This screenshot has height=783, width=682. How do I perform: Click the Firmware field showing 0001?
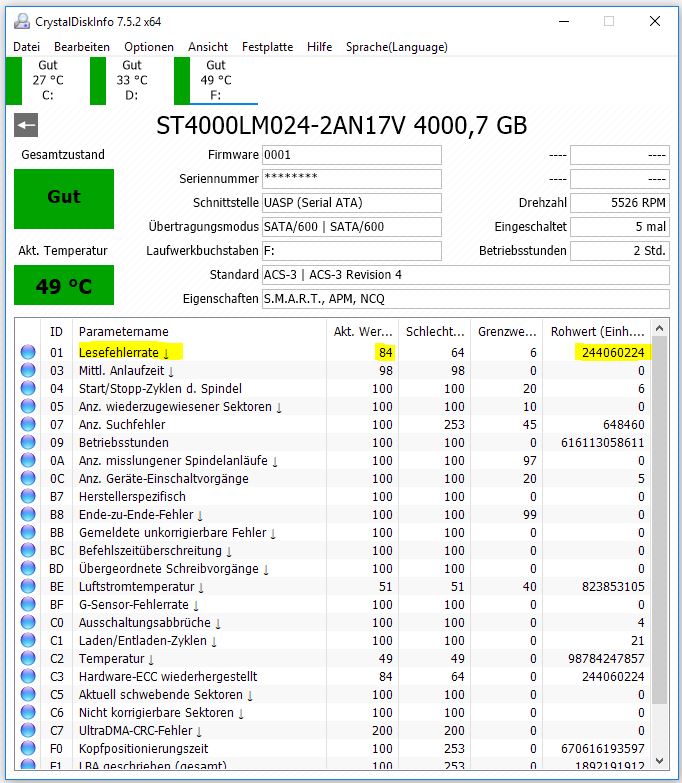[352, 155]
